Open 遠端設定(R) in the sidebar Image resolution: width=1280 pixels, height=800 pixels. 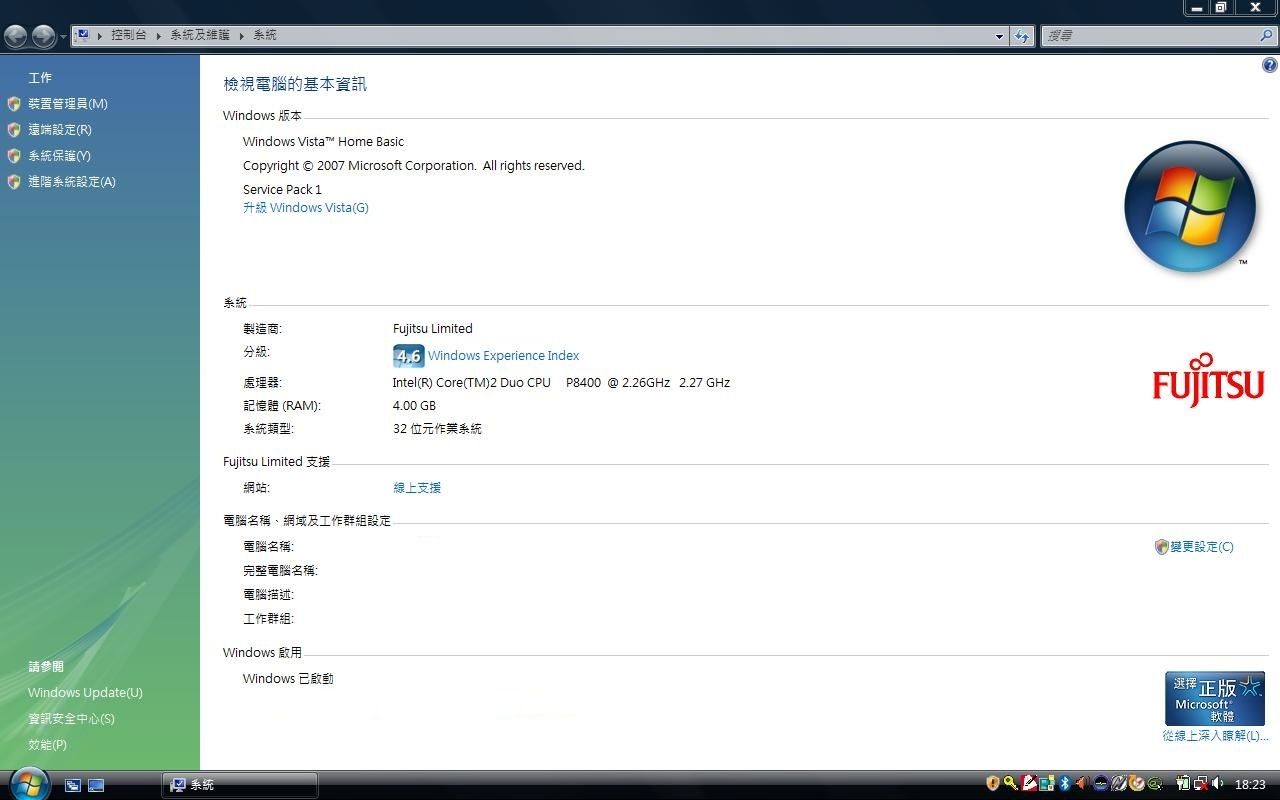[x=60, y=130]
